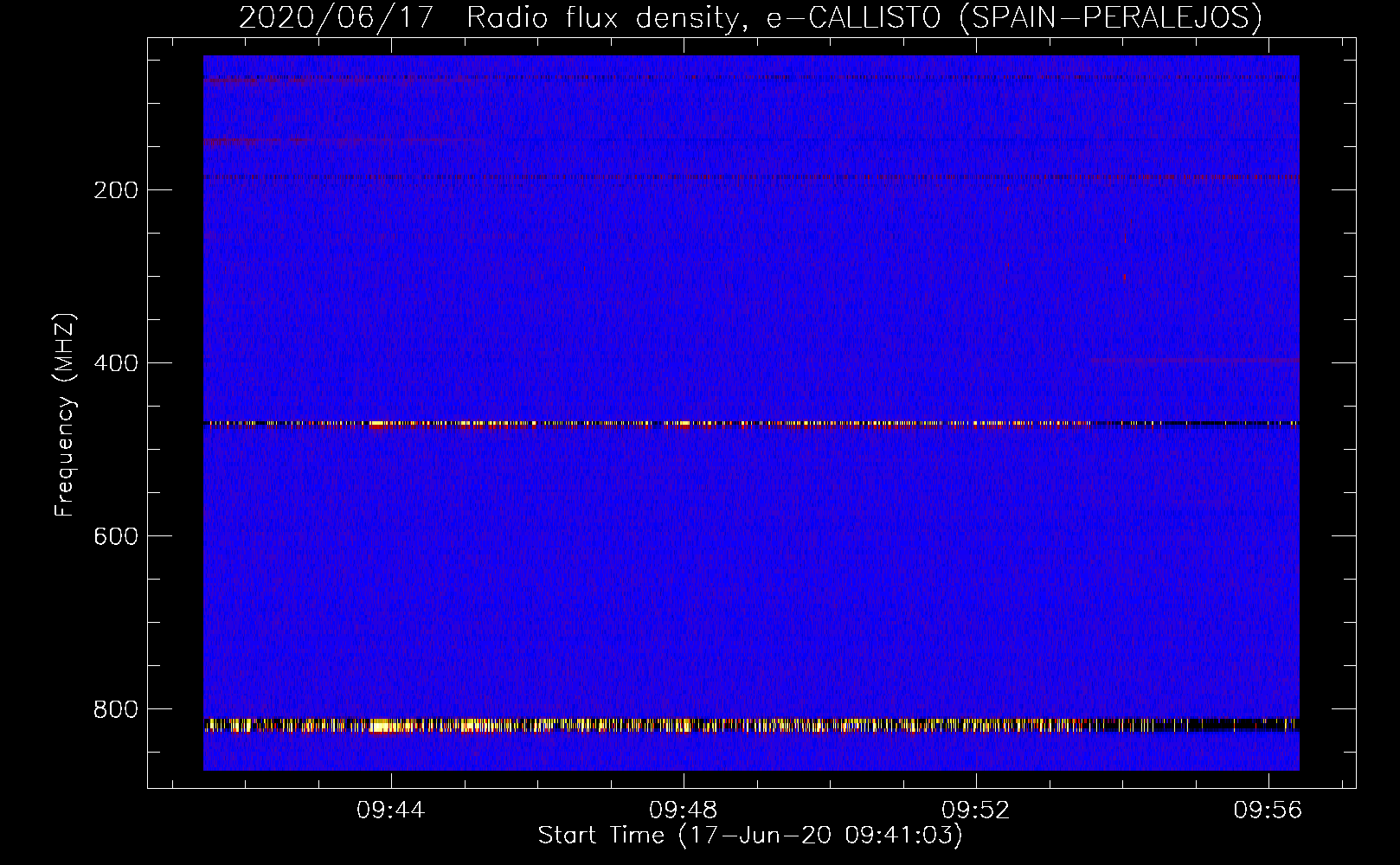Screen dimensions: 1400x865
Task: Click the 09:56 time tick label
Action: coord(1268,810)
